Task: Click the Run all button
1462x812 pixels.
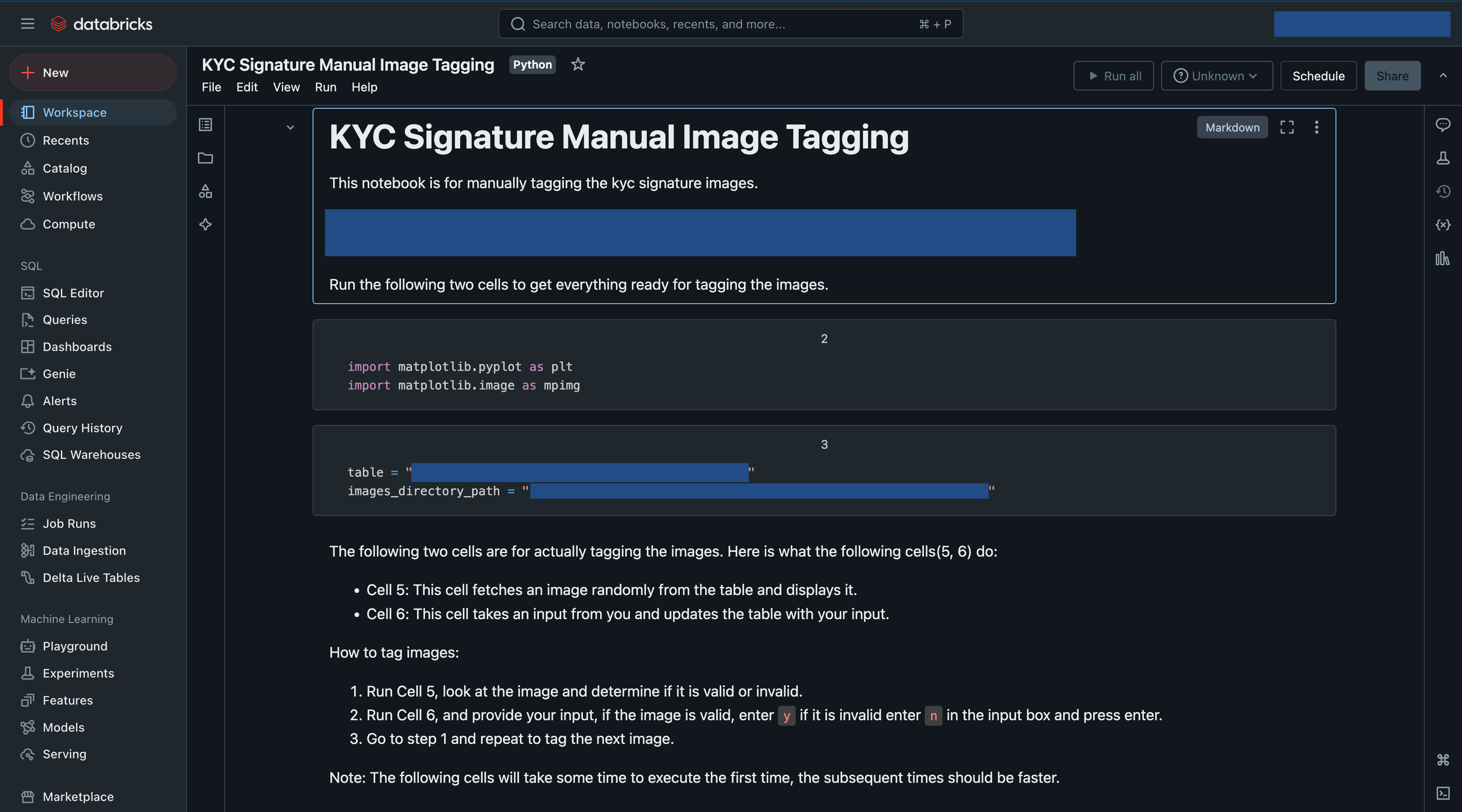Action: click(1113, 76)
